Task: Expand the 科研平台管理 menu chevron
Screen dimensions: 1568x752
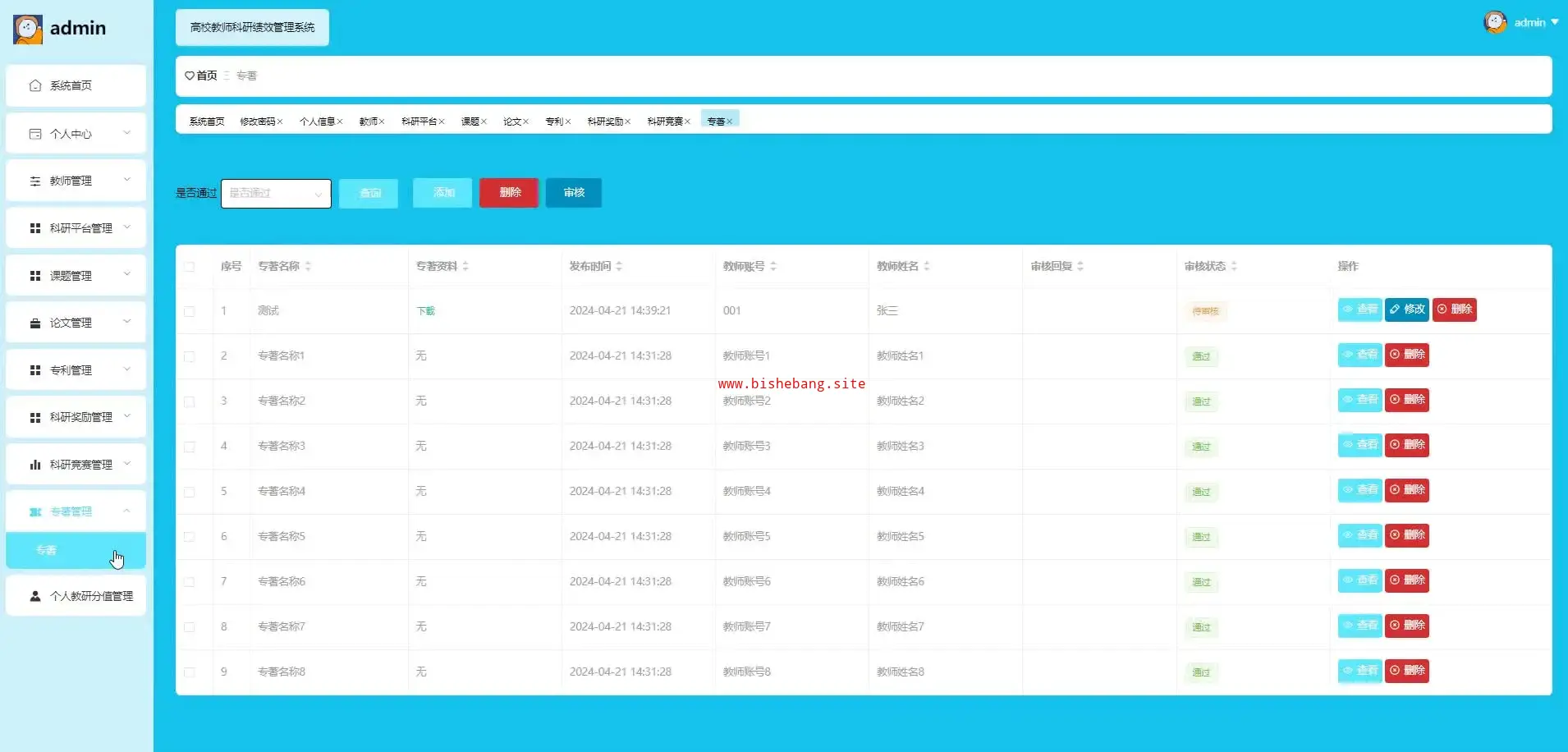Action: pyautogui.click(x=126, y=227)
